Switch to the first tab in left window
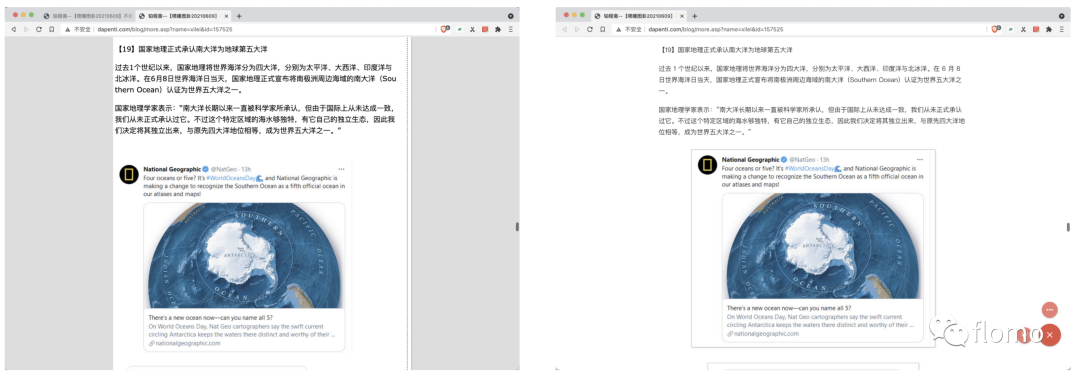Viewport: 1080px width, 378px height. point(87,16)
